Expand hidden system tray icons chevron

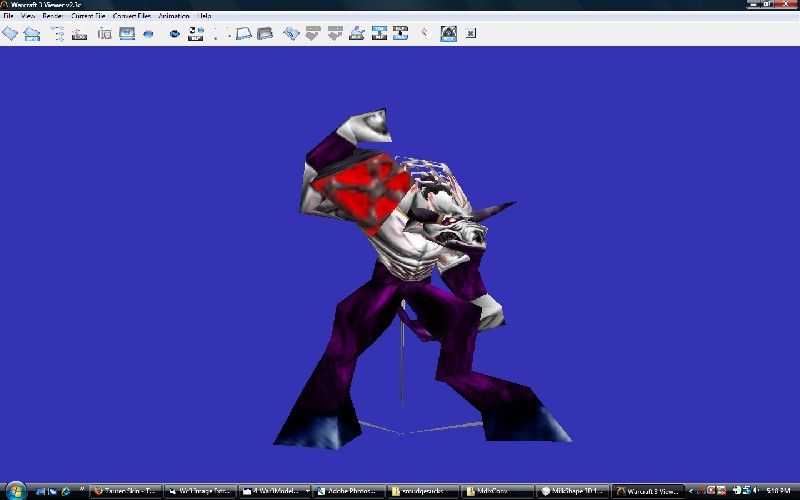coord(691,491)
